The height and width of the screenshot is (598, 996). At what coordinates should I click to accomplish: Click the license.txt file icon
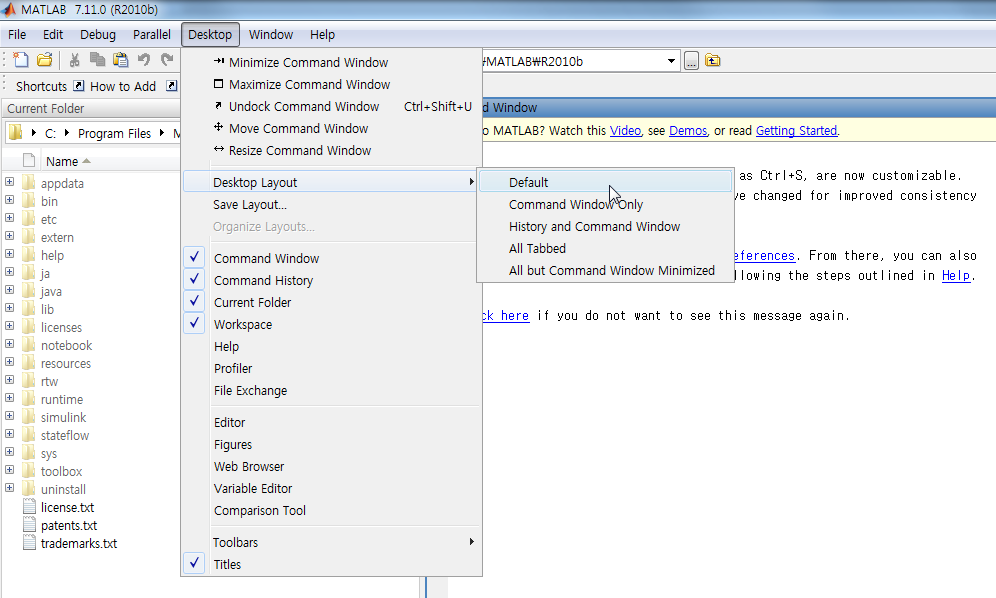point(29,507)
